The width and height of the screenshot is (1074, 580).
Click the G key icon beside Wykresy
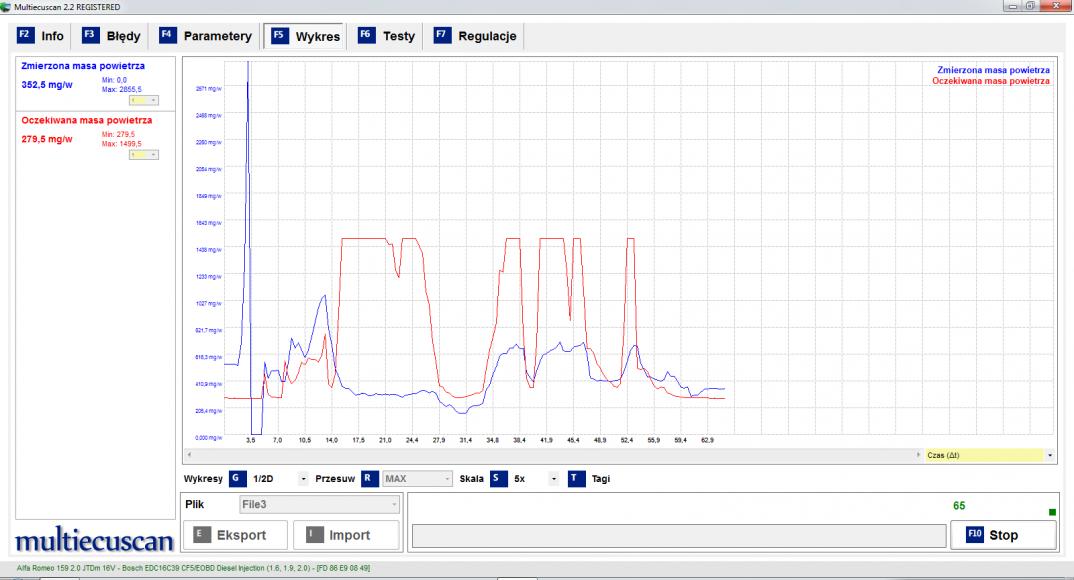pyautogui.click(x=236, y=478)
